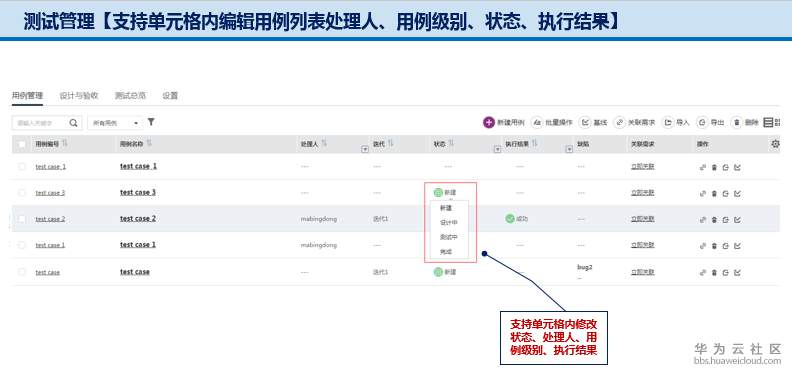Toggle the select-all header checkbox

tap(22, 144)
